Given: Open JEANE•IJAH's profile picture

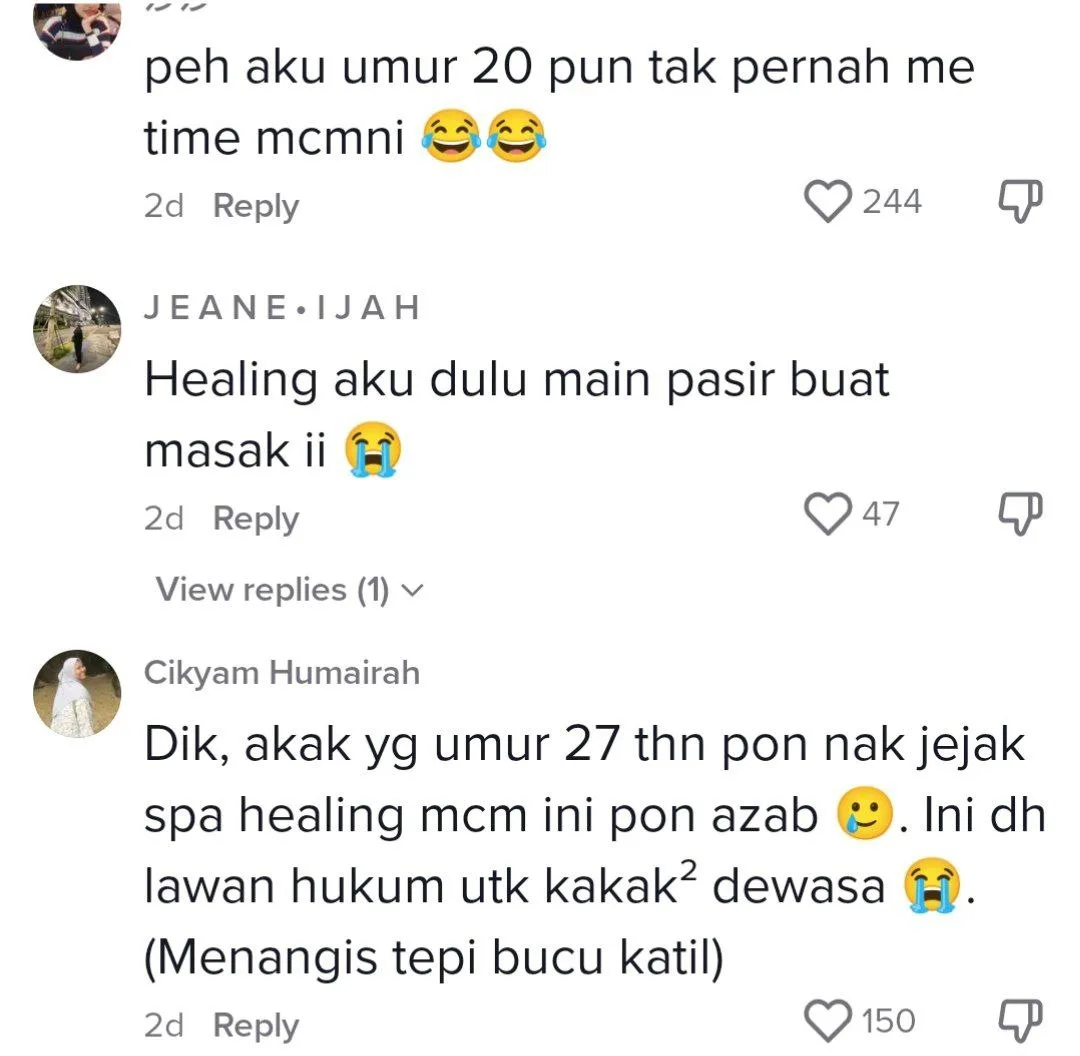Looking at the screenshot, I should [77, 329].
